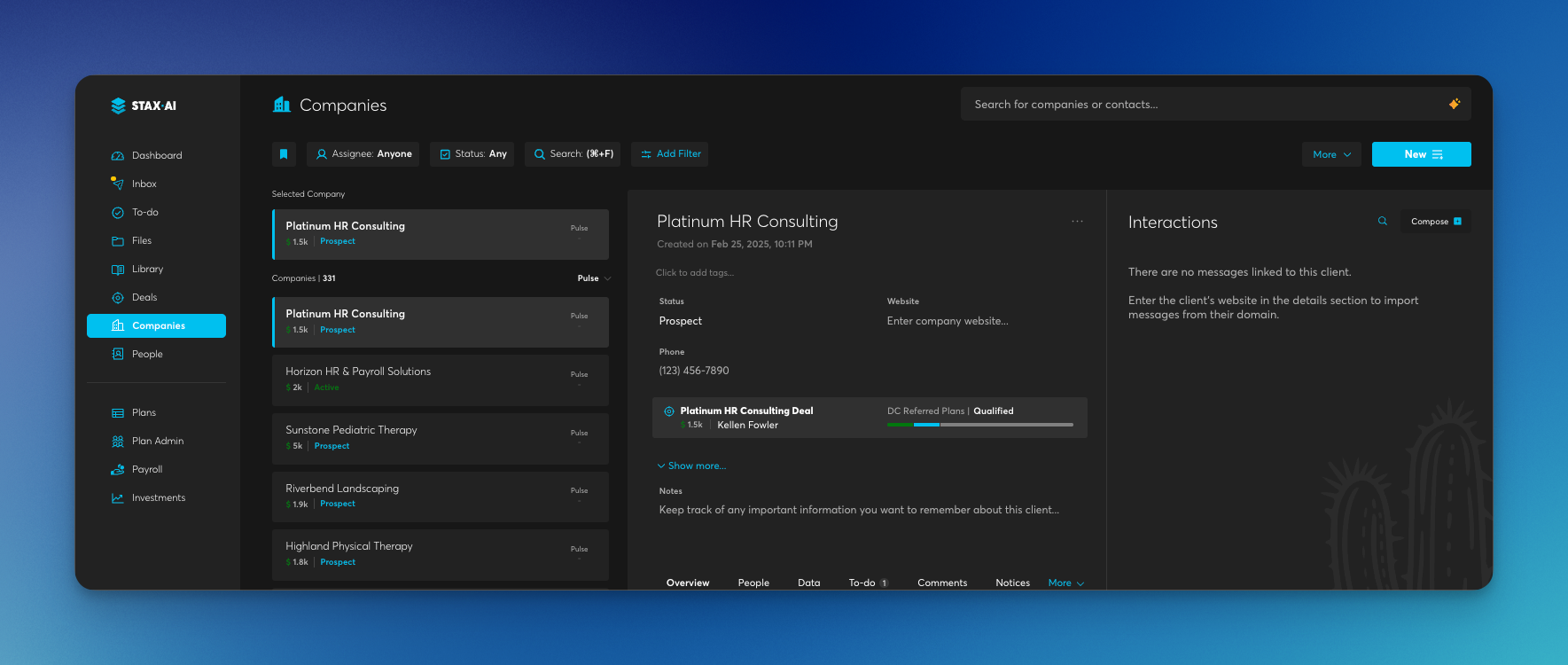Screen dimensions: 1568x665
Task: Open Payroll in the sidebar
Action: click(146, 470)
